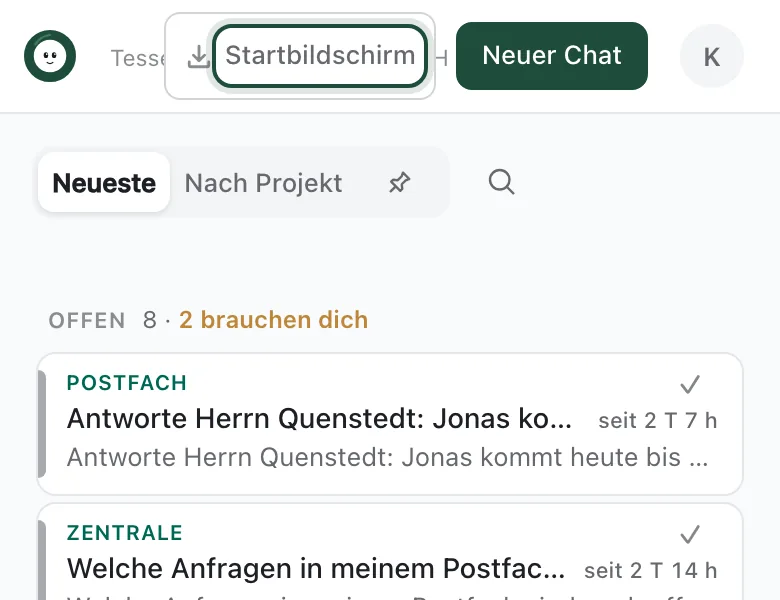
Task: Open 'Welche Anfragen in meinem Postfac...' title
Action: click(x=316, y=569)
